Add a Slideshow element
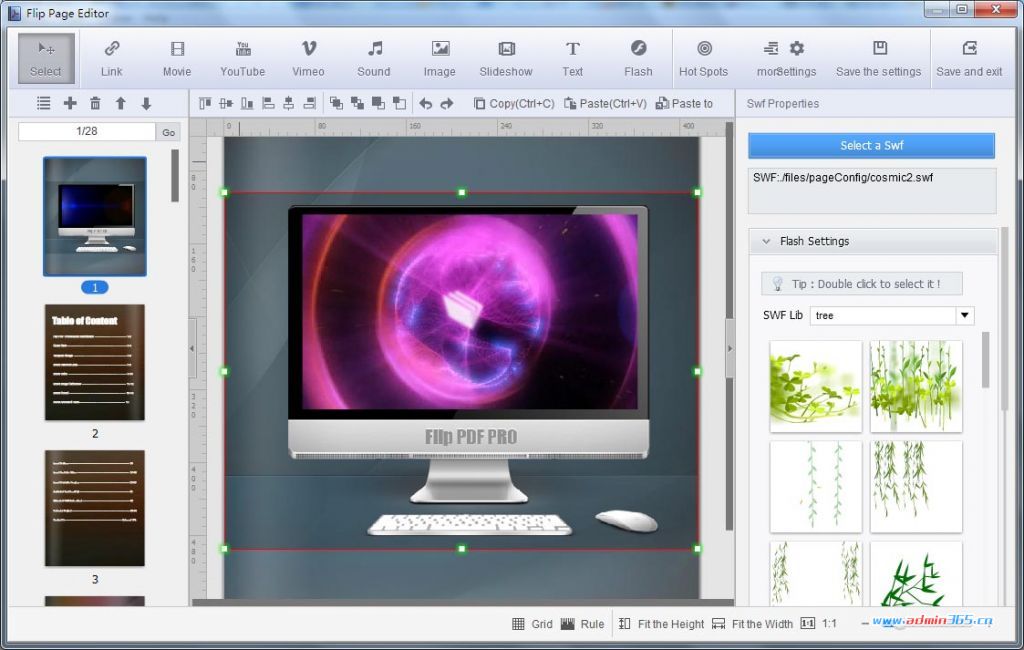 506,58
